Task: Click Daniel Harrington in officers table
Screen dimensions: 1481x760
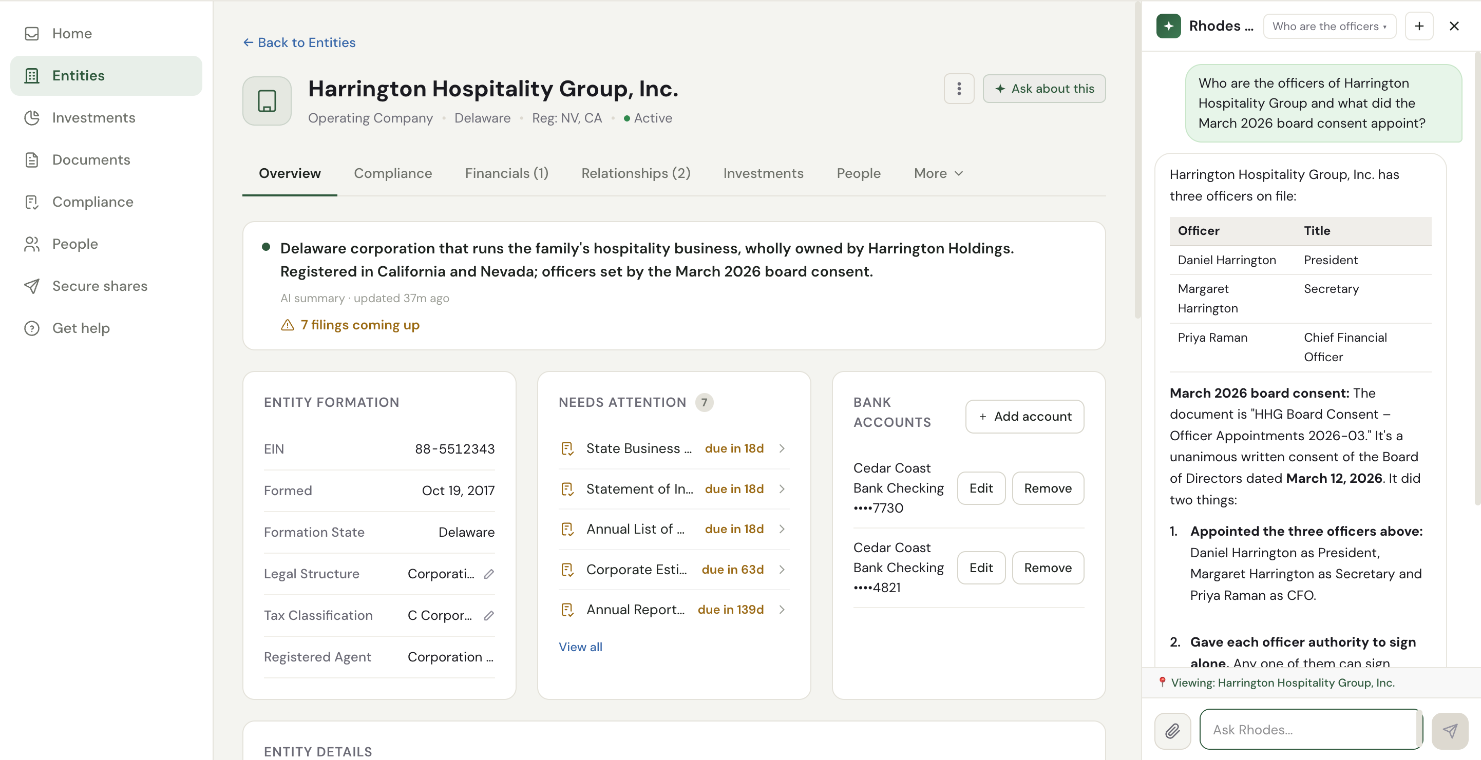Action: pyautogui.click(x=1227, y=260)
